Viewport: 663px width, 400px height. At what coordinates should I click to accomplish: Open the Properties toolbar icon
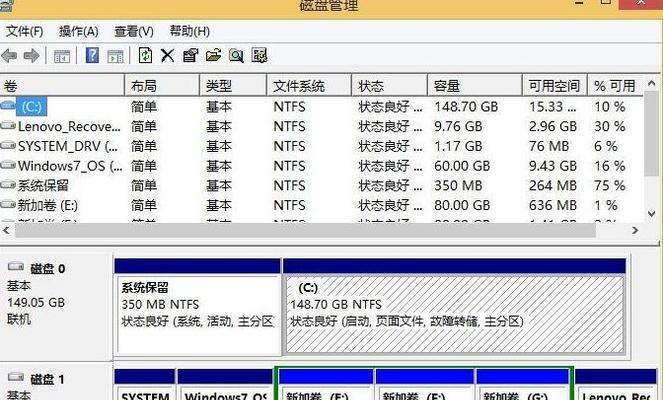tap(190, 55)
